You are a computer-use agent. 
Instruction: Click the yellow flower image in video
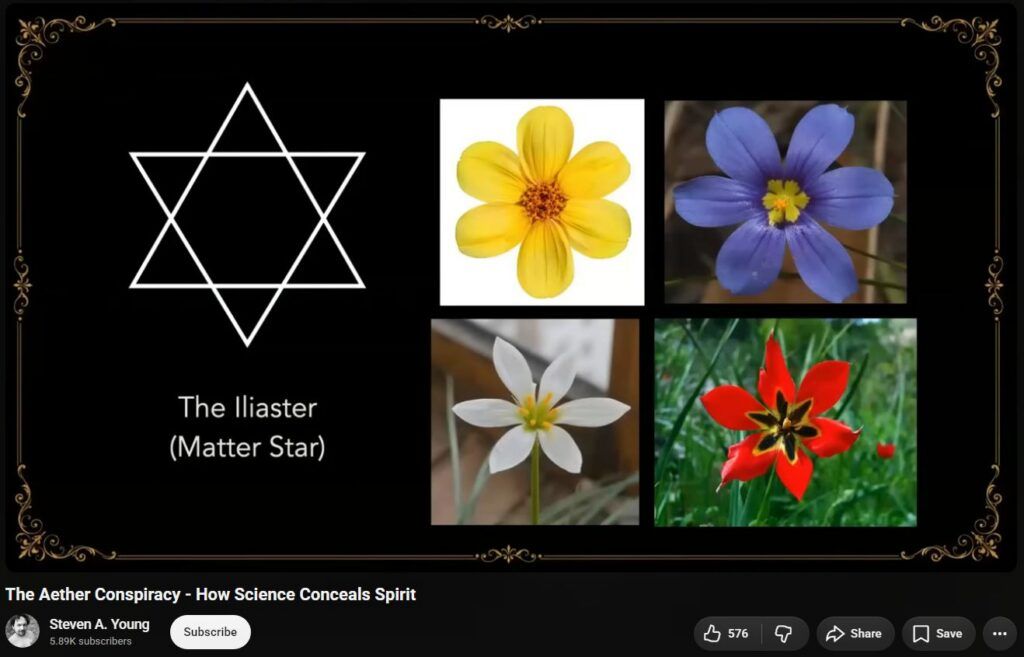click(542, 202)
